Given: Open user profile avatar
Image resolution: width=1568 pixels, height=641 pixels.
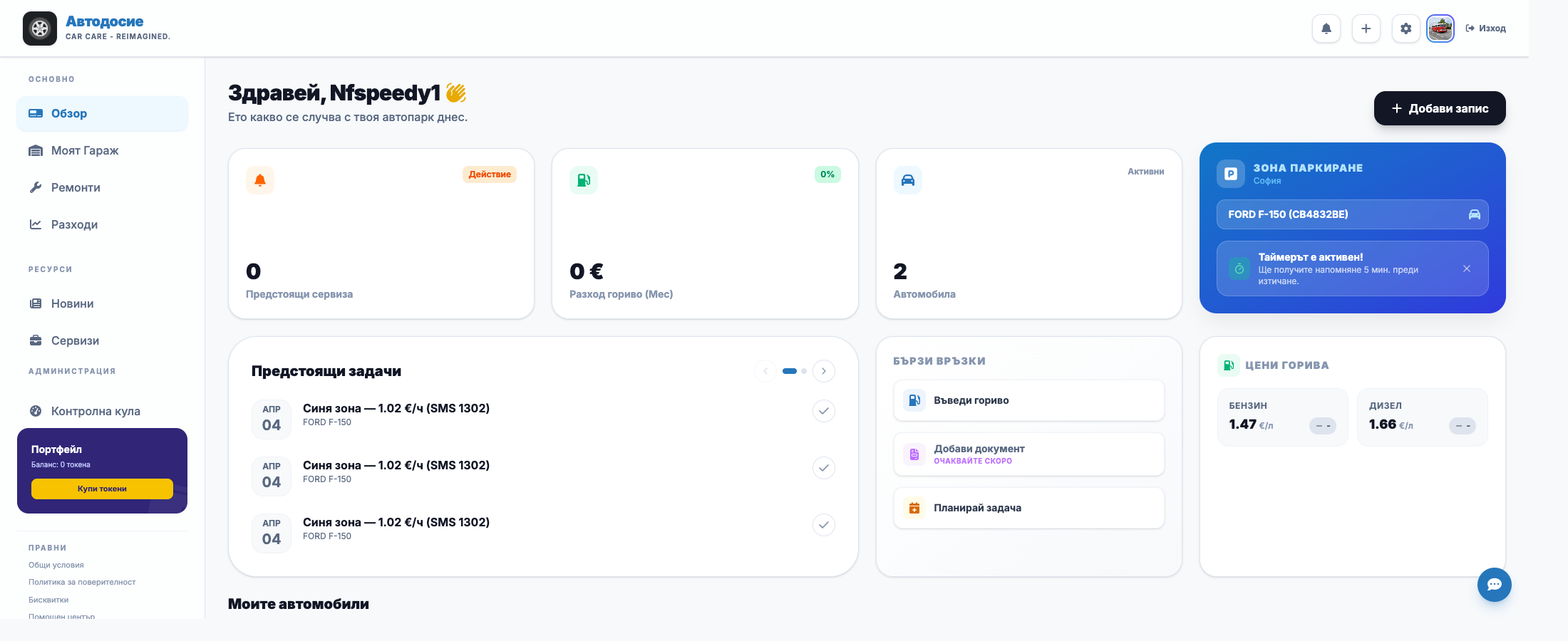Looking at the screenshot, I should tap(1440, 28).
